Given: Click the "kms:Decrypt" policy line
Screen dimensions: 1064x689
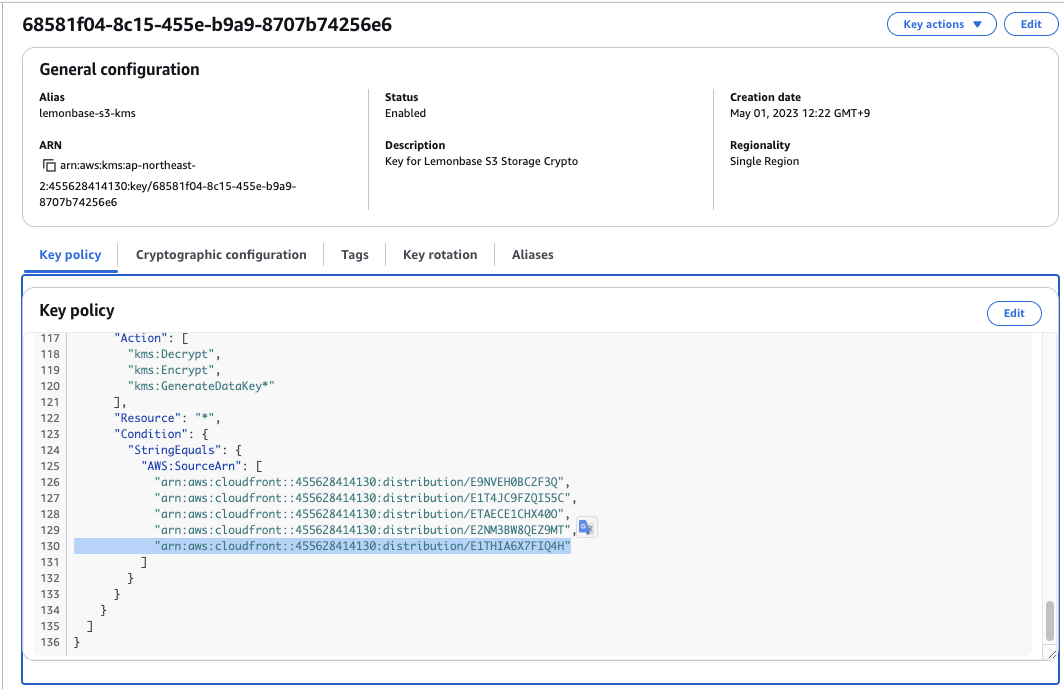Looking at the screenshot, I should (174, 354).
